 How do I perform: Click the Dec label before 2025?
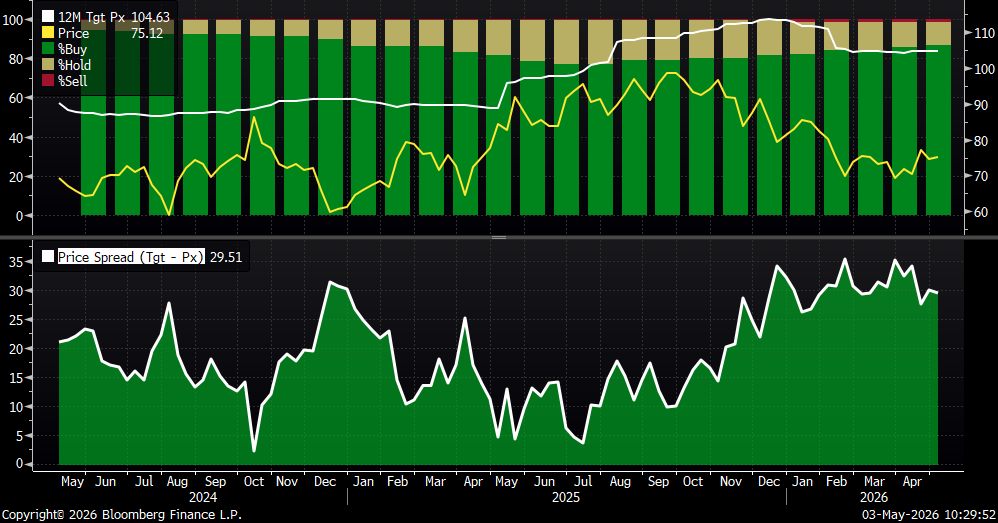point(325,482)
